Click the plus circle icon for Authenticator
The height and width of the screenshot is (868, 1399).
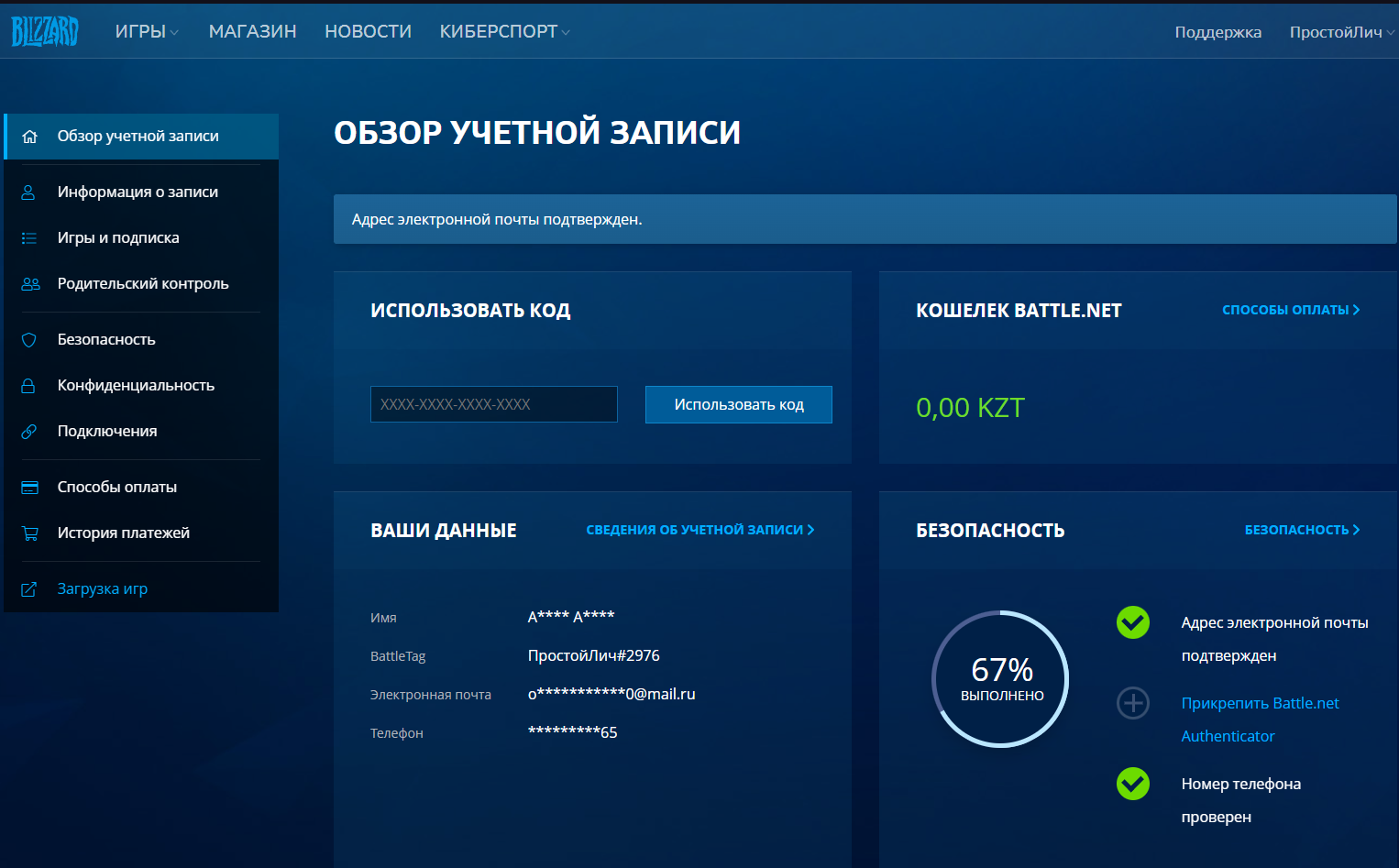[x=1133, y=703]
